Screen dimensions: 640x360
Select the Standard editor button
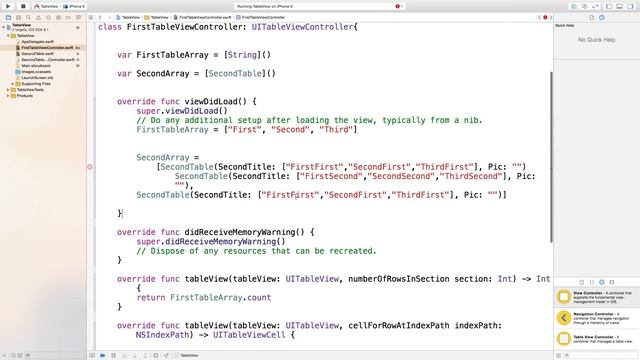pos(574,7)
